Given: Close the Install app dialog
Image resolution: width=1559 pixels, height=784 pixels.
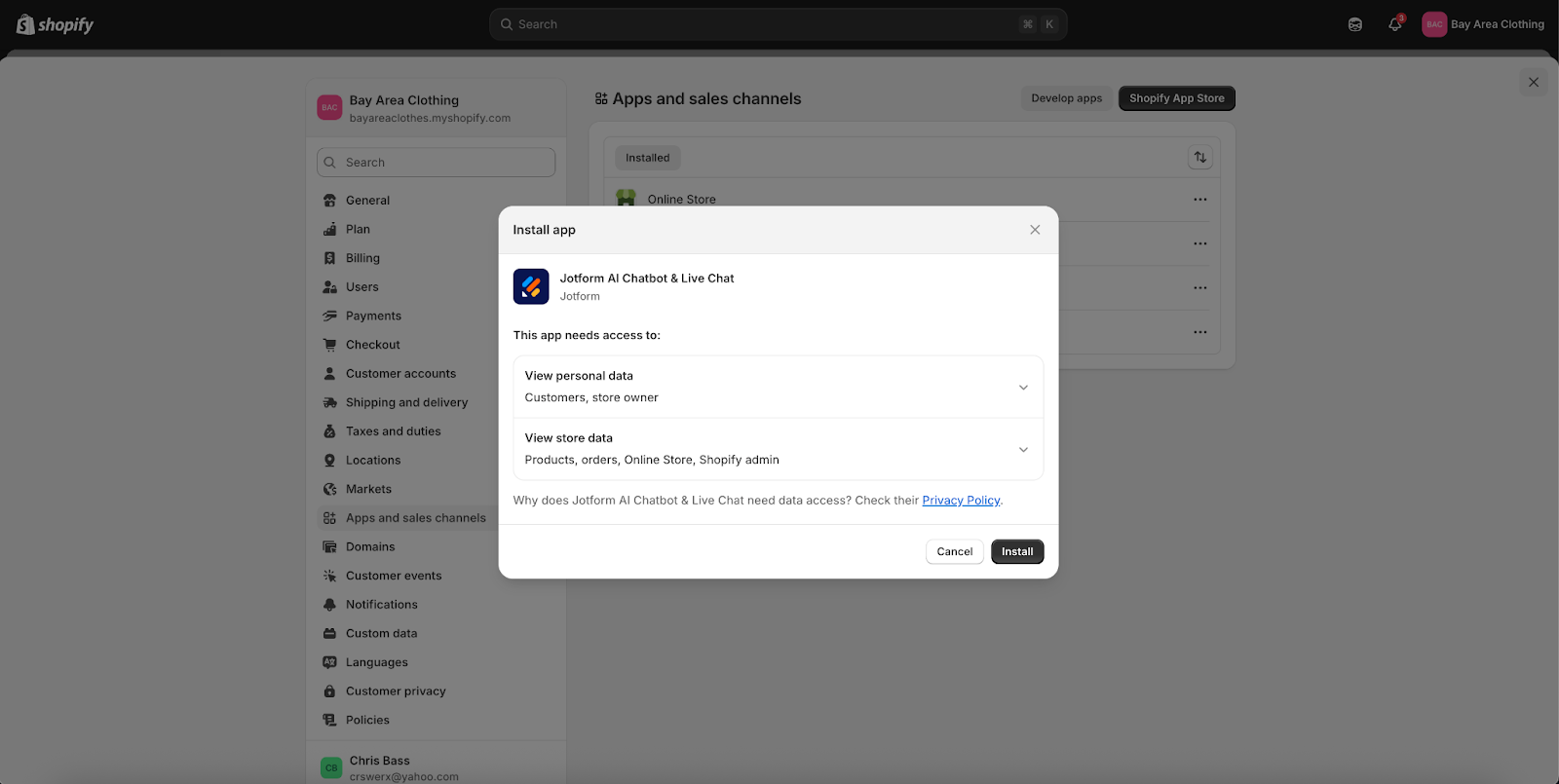Looking at the screenshot, I should pyautogui.click(x=1035, y=230).
